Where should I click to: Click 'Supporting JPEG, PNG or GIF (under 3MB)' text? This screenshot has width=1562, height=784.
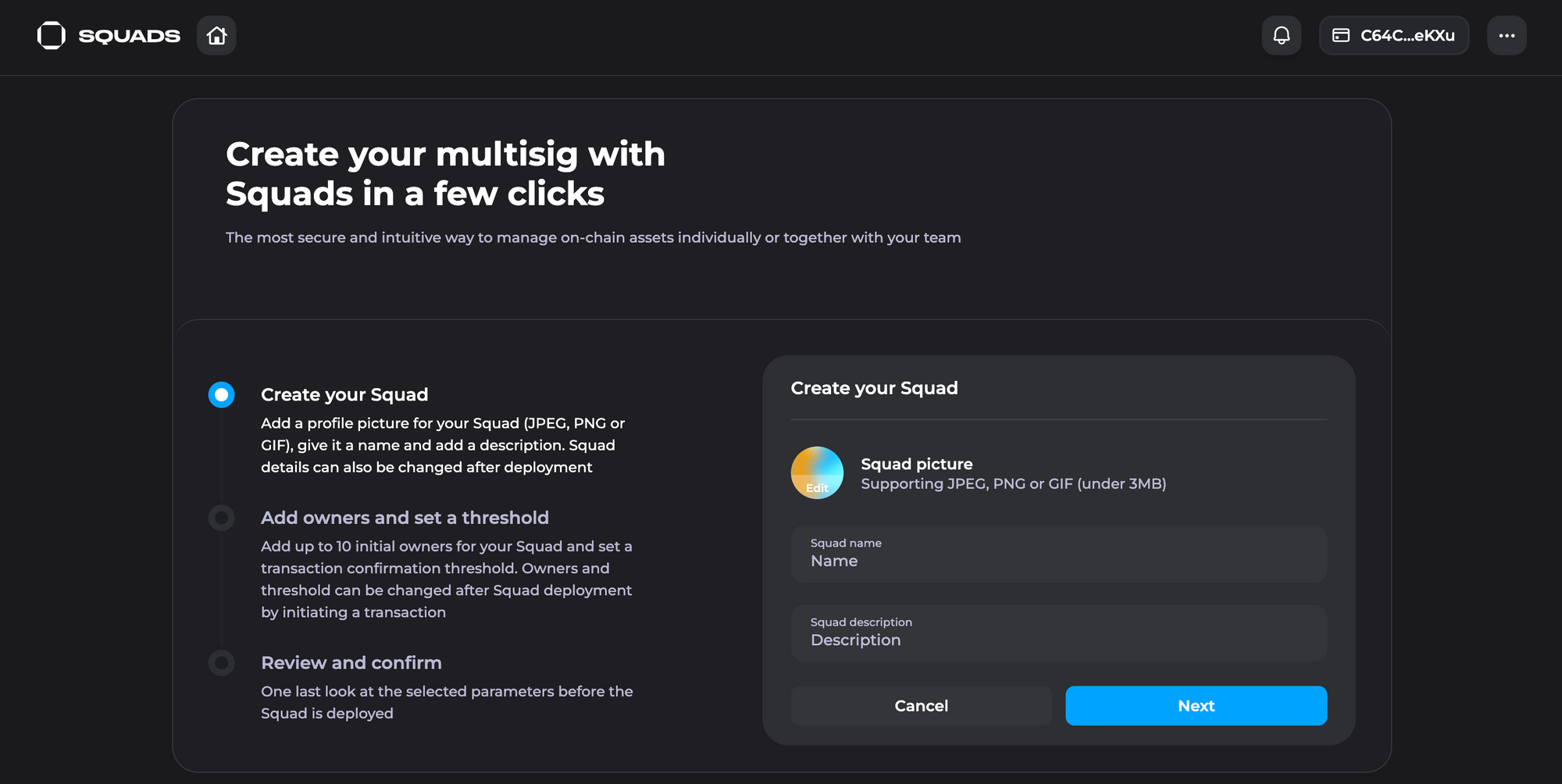(x=1014, y=484)
